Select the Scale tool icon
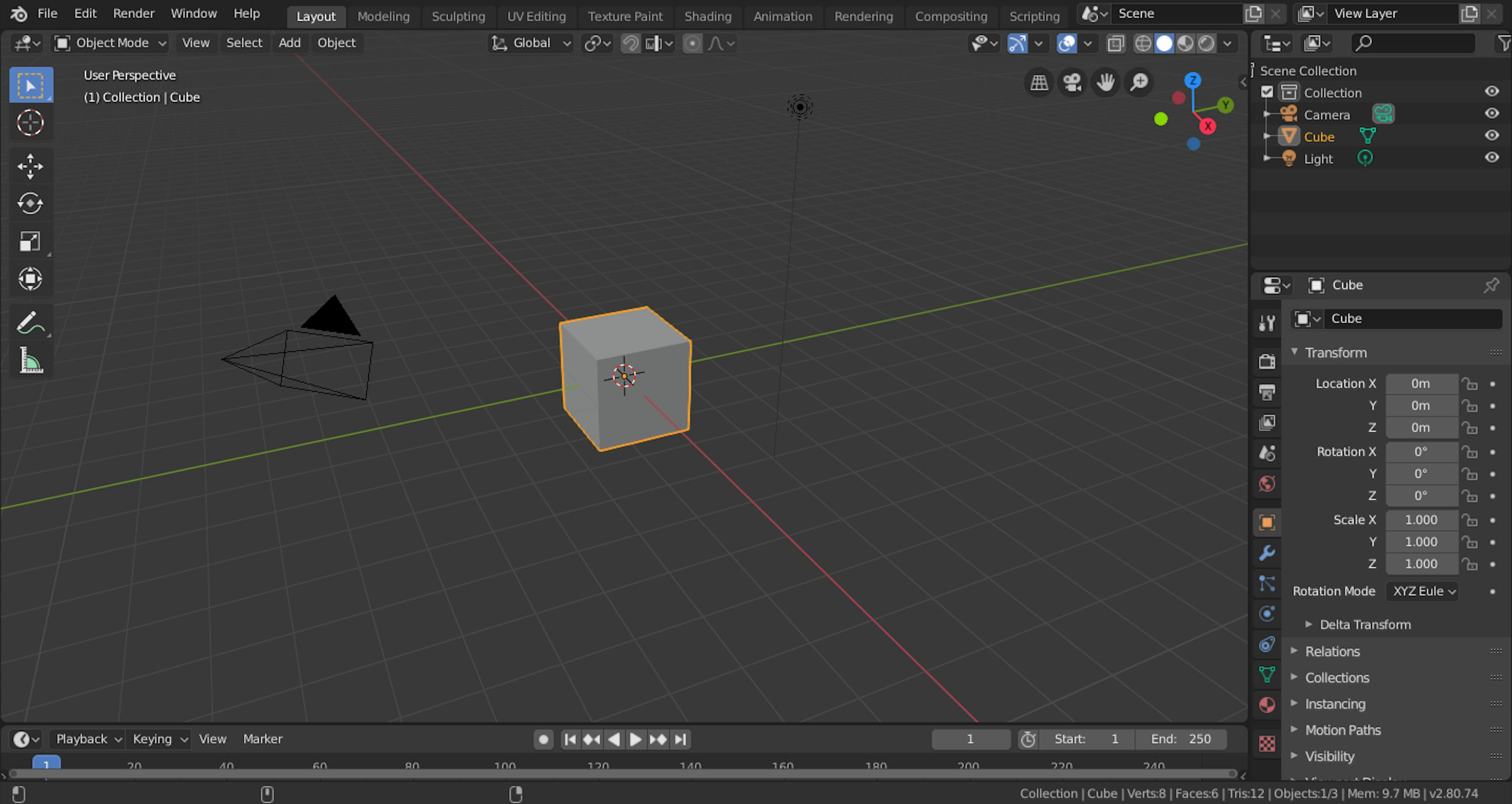This screenshot has height=804, width=1512. 29,241
